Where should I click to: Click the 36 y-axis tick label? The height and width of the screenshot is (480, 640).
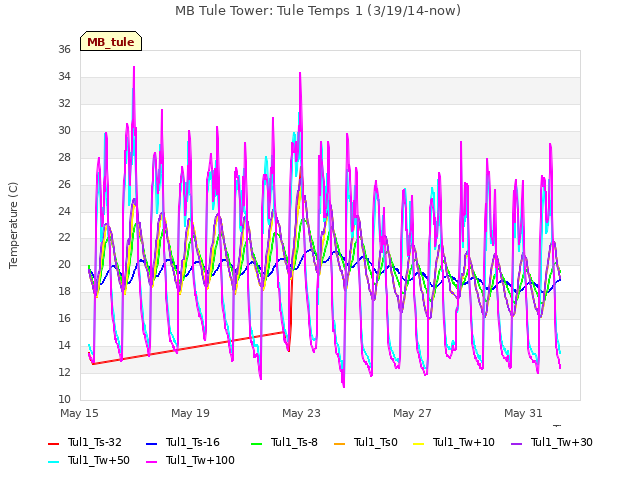pos(64,49)
